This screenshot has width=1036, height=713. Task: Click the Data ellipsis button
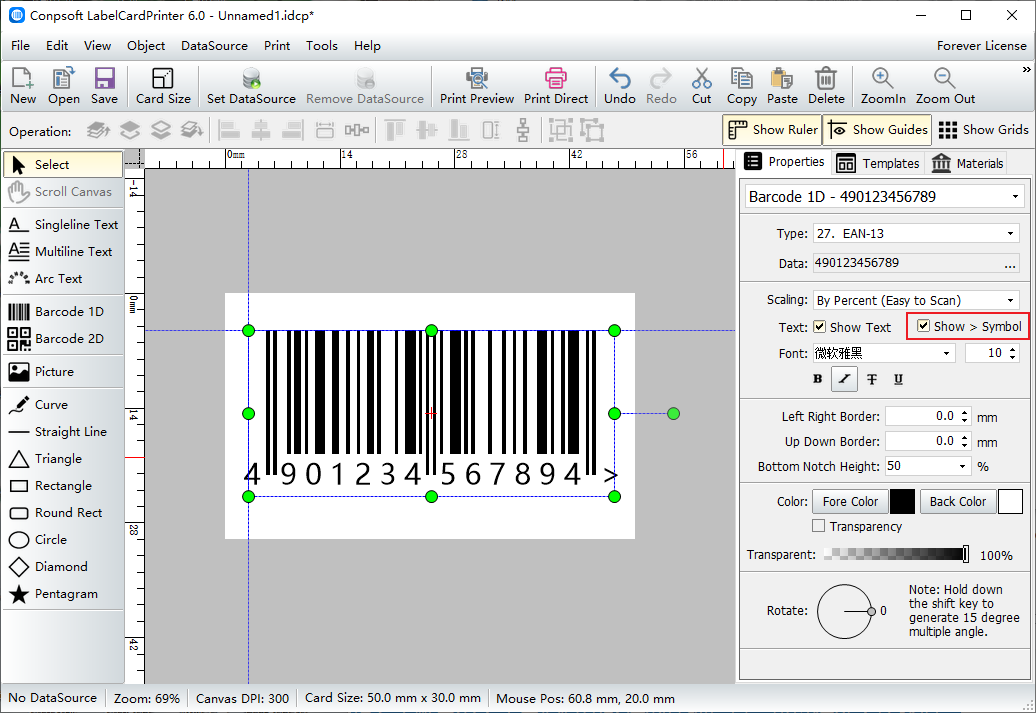click(1010, 264)
